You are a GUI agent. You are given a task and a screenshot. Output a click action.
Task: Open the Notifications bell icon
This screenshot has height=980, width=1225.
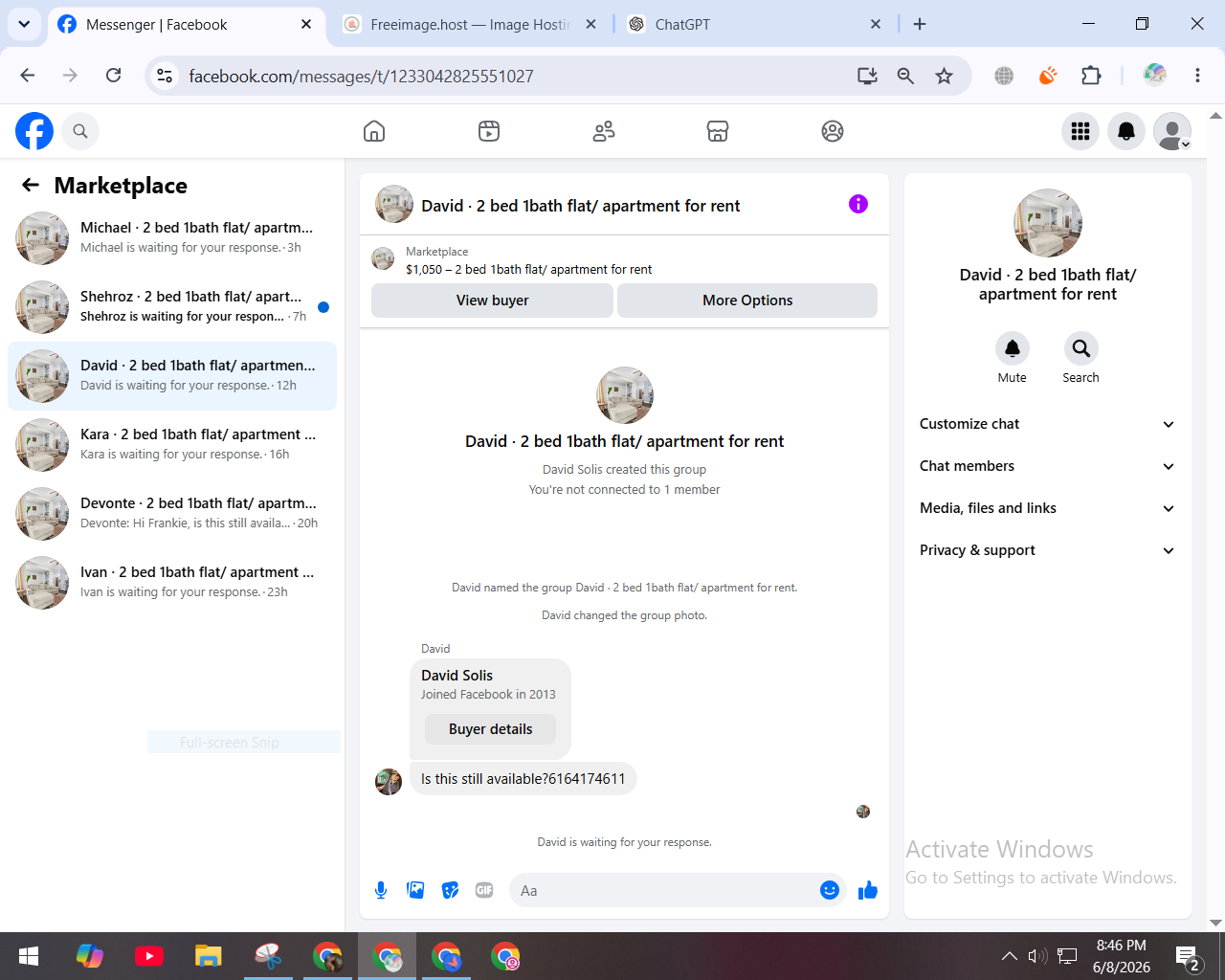1126,131
